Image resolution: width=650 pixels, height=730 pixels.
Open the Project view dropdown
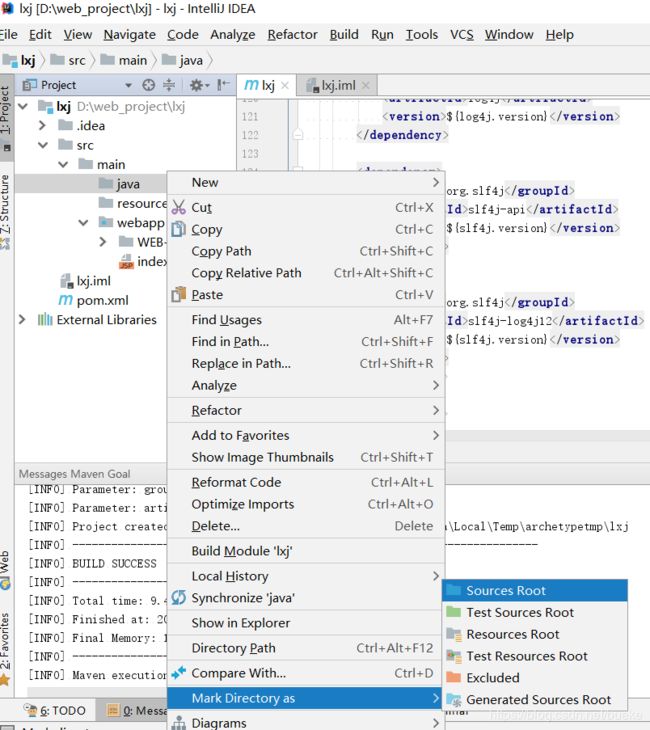(x=128, y=85)
